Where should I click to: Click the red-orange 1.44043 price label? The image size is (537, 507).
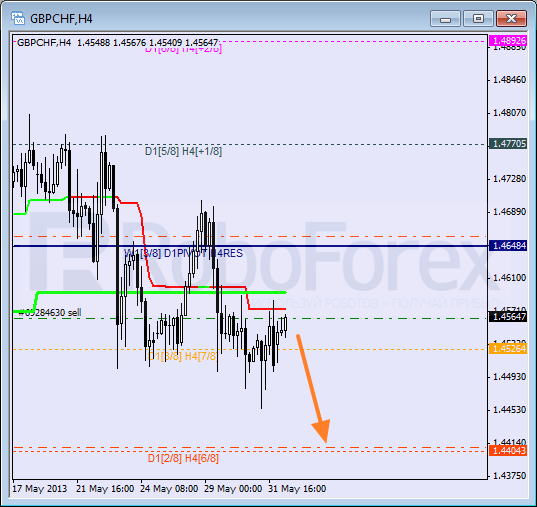[508, 450]
